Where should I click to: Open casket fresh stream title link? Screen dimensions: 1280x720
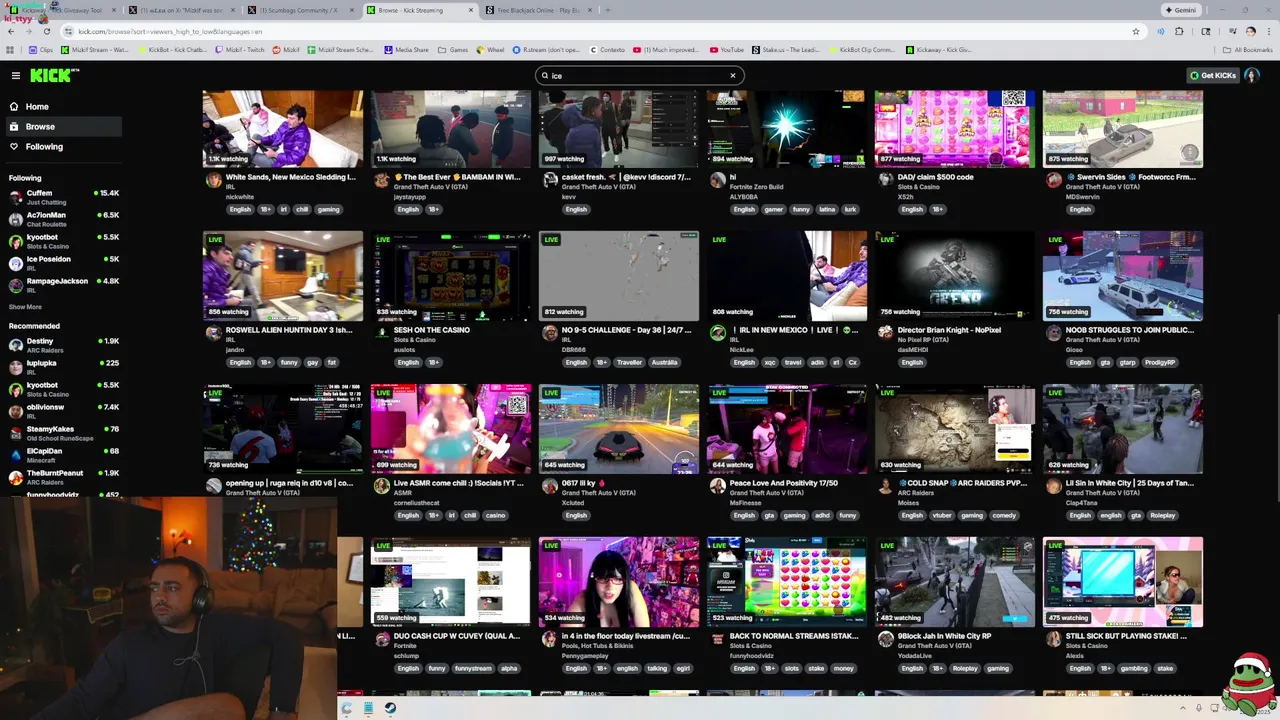[626, 177]
